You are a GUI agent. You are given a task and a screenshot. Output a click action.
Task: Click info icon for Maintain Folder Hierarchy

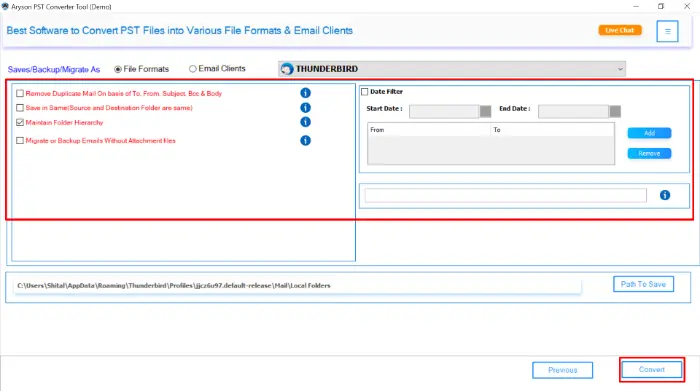(x=305, y=122)
